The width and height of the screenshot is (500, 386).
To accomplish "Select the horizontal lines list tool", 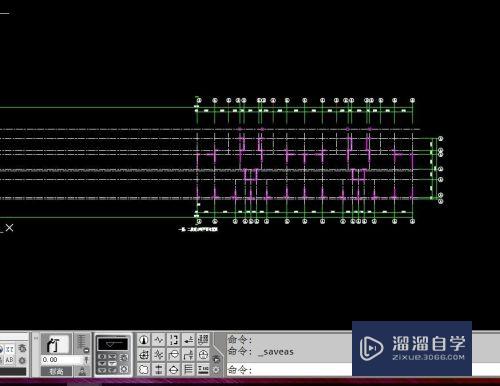I will pos(188,370).
